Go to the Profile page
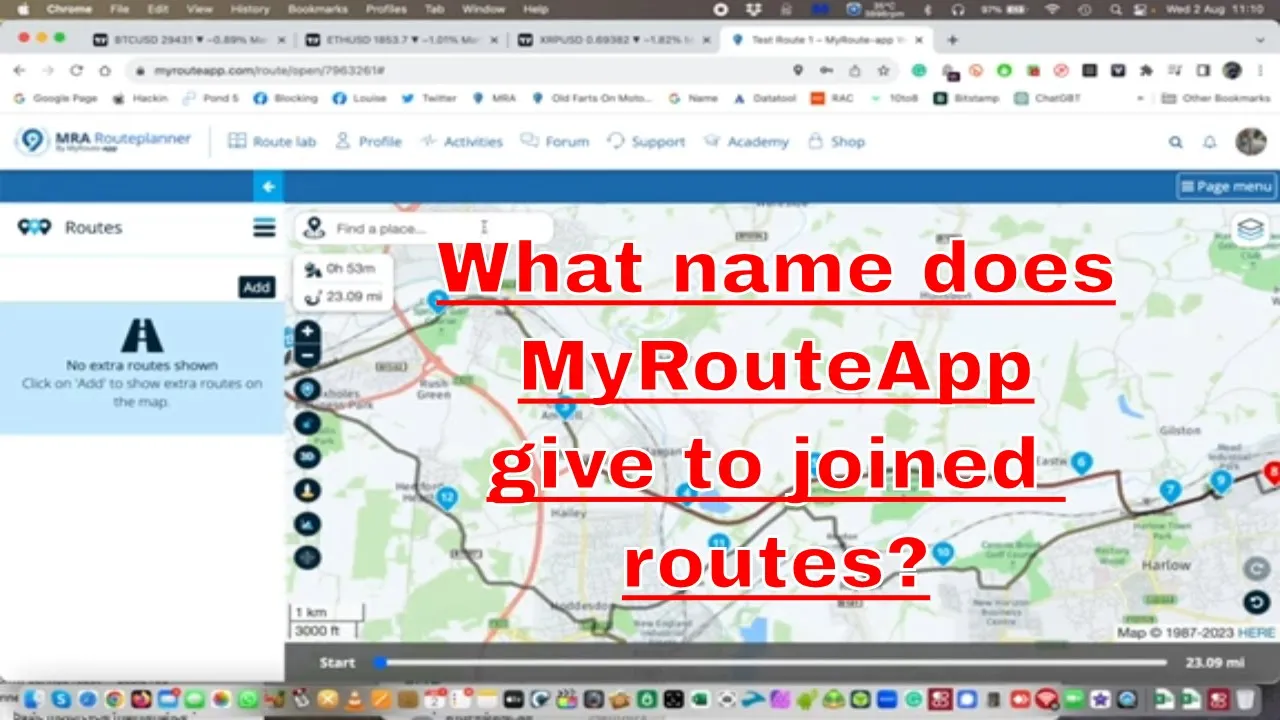Image resolution: width=1280 pixels, height=720 pixels. pyautogui.click(x=368, y=142)
